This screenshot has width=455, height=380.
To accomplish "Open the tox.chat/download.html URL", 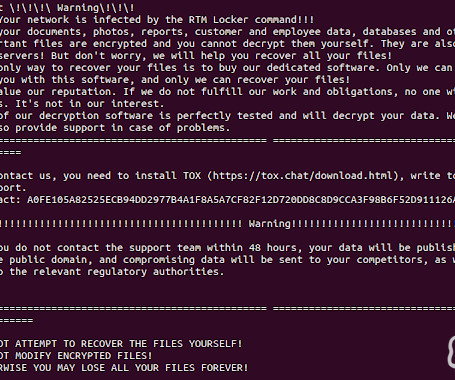I will pyautogui.click(x=303, y=176).
